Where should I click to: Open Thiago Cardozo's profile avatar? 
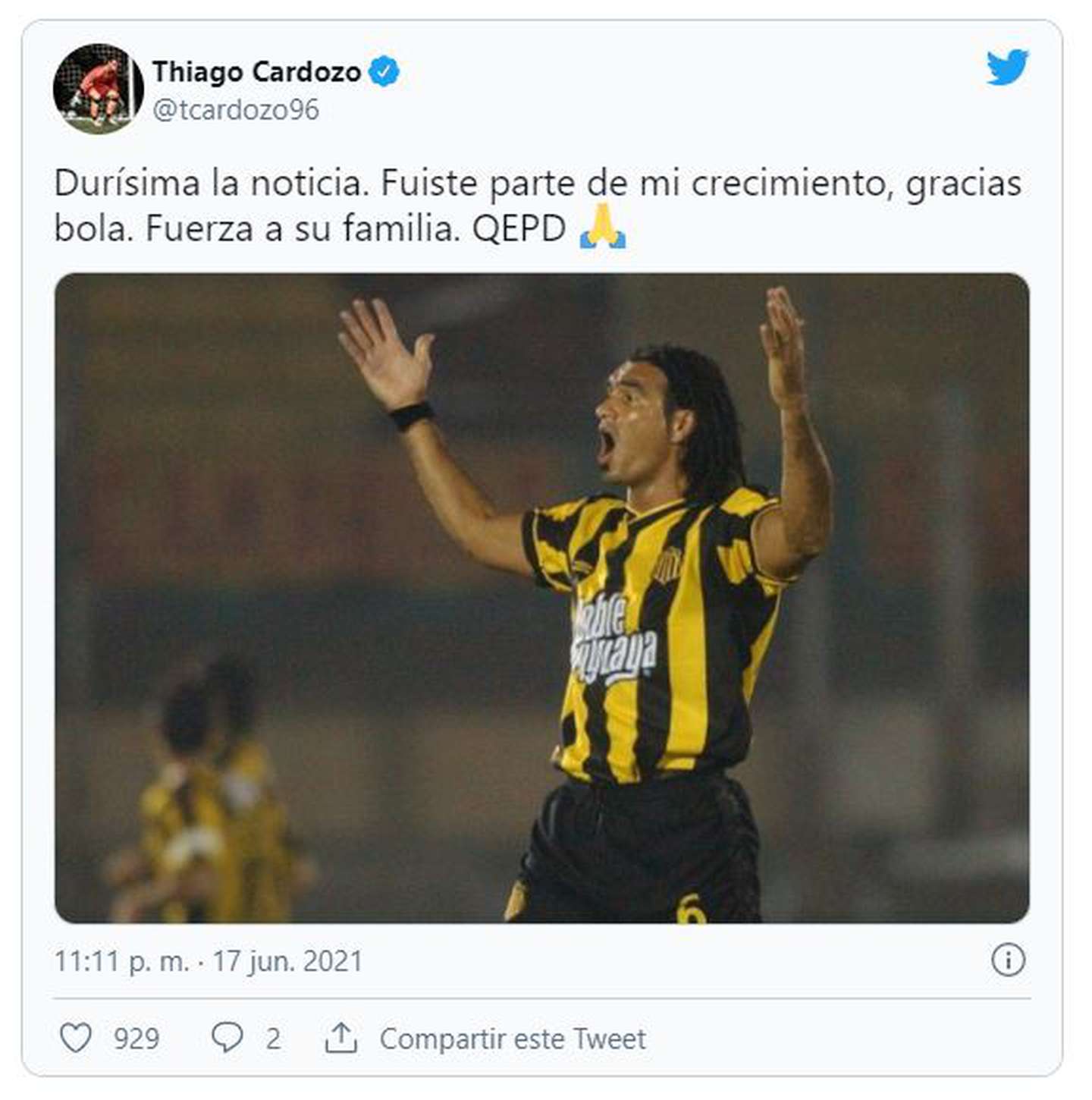tap(98, 89)
